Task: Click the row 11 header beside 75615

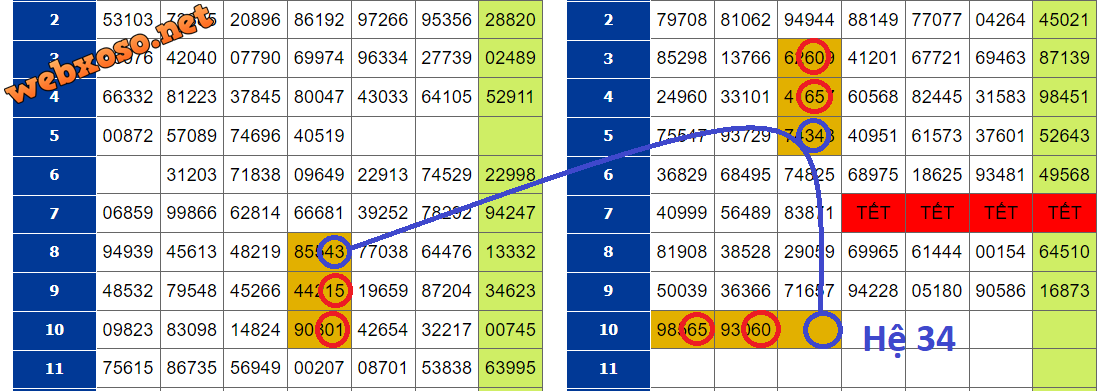Action: coord(54,368)
